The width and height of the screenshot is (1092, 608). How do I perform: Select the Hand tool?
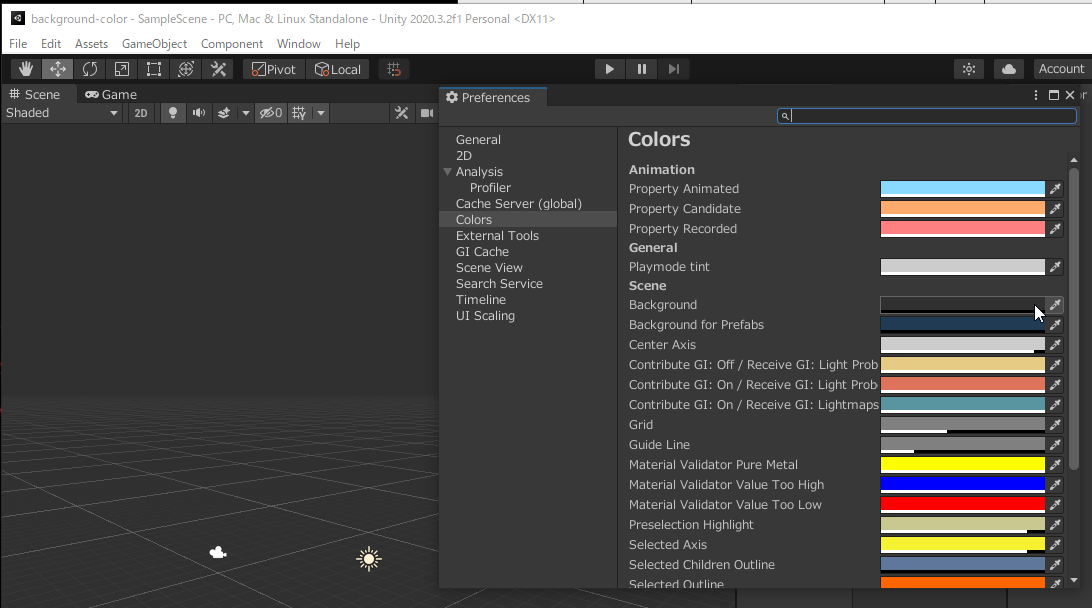(x=25, y=68)
